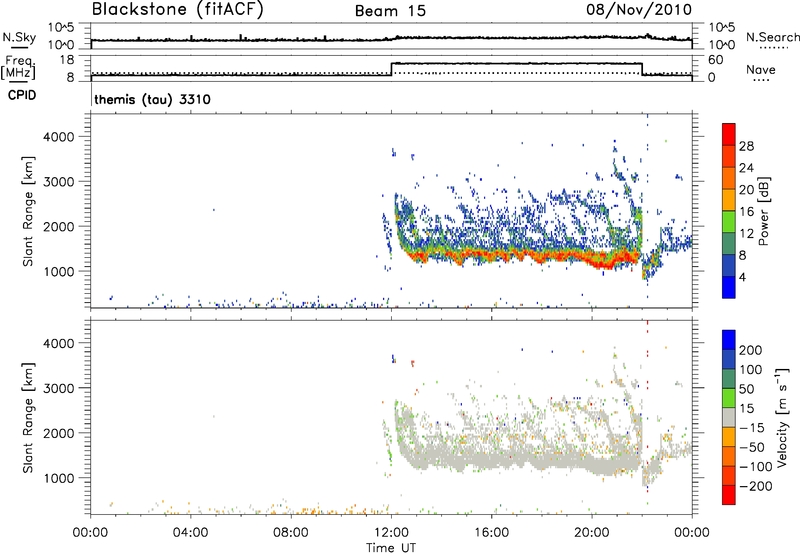Image resolution: width=800 pixels, height=554 pixels.
Task: Click the red bottom segment of the velocity colorbar
Action: click(729, 495)
